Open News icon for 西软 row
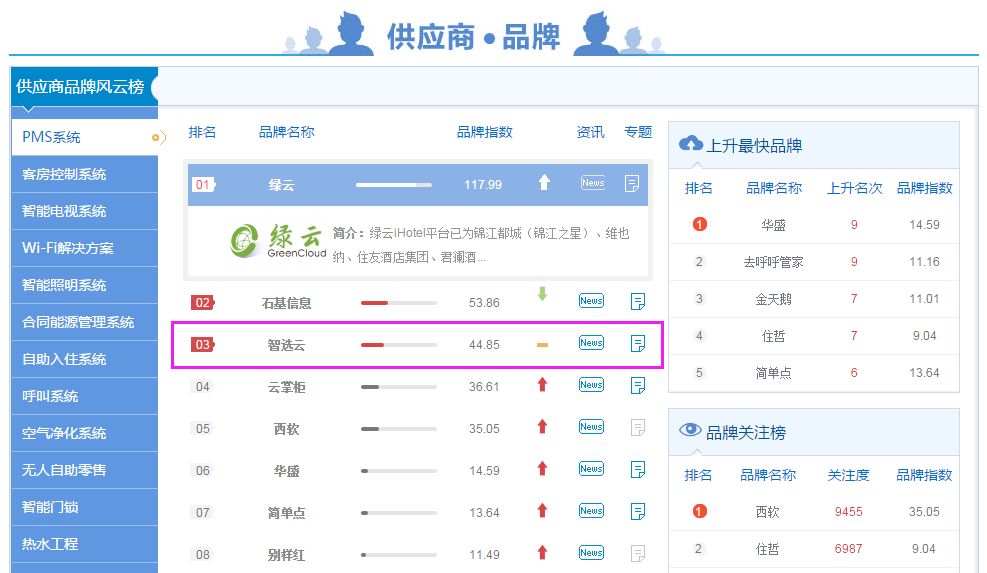The height and width of the screenshot is (573, 987). 591,427
